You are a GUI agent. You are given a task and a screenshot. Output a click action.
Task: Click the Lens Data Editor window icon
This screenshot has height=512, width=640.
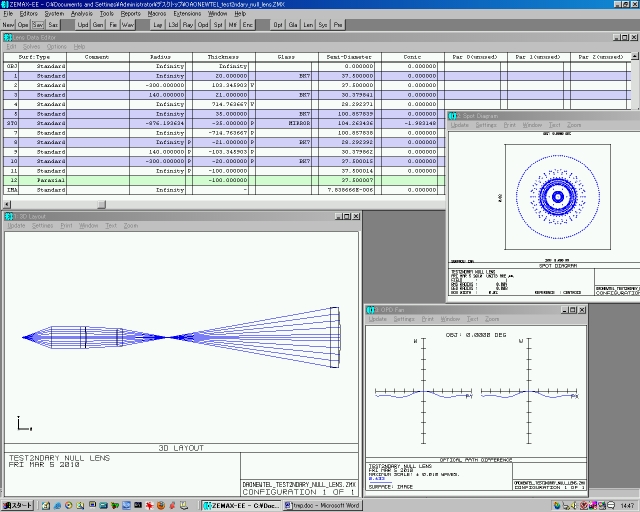pos(8,38)
